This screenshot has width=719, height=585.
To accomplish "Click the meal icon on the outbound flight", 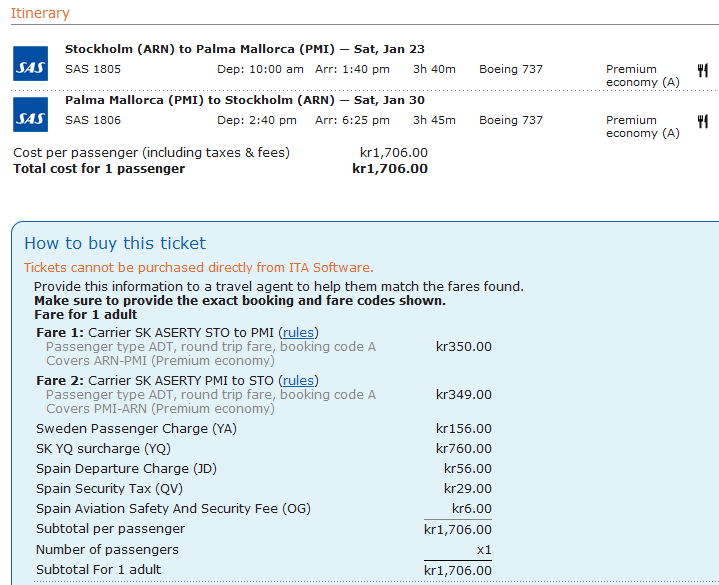I will coord(703,70).
